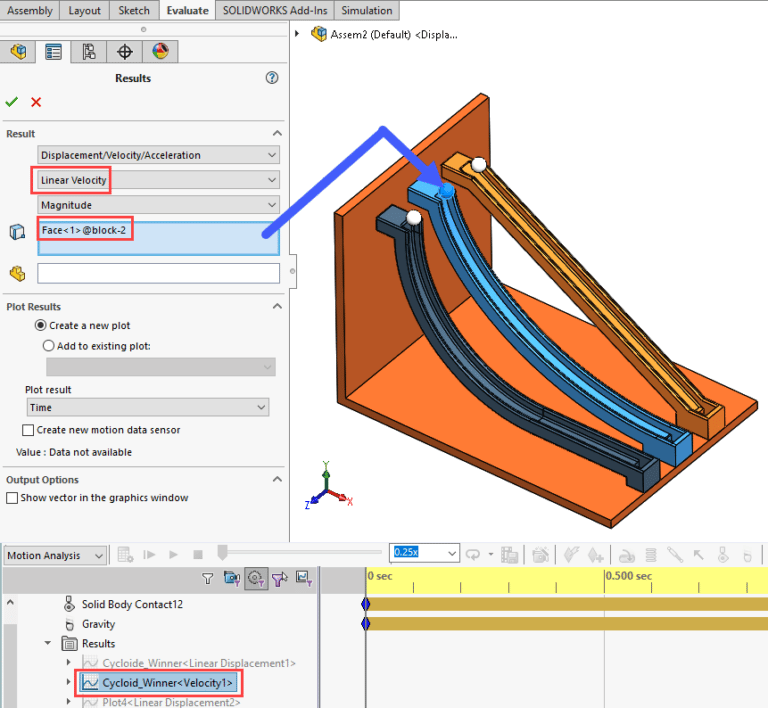Open the Results help question-mark icon

coord(272,77)
